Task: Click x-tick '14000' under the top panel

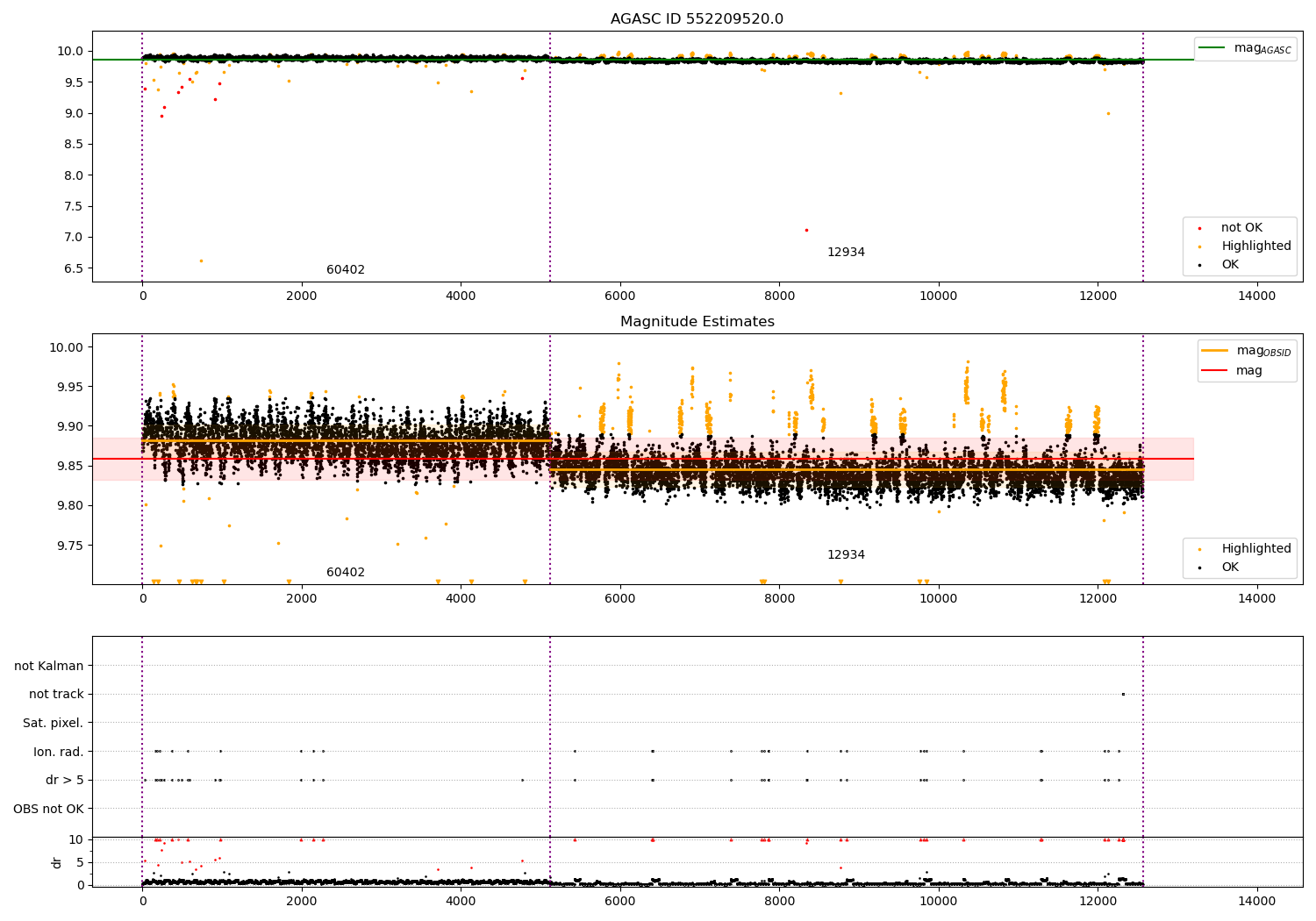Action: tap(1256, 296)
